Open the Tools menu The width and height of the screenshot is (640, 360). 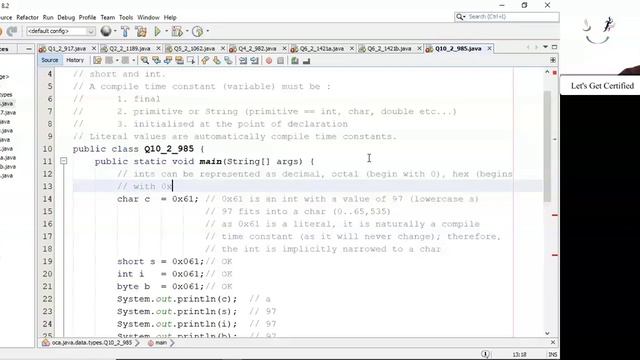126,18
